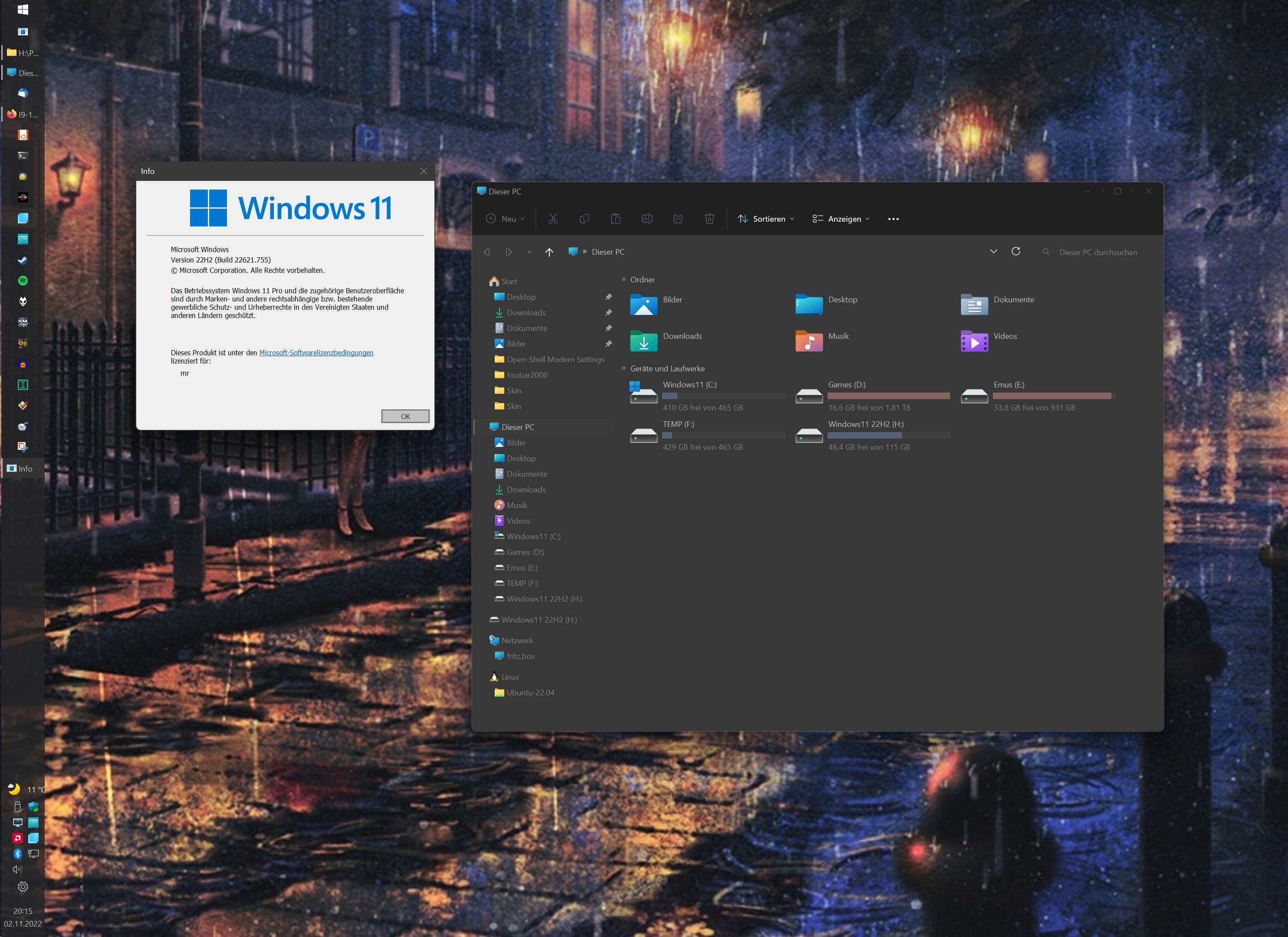1288x937 pixels.
Task: Open the terminal icon on the taskbar
Action: coord(23,155)
